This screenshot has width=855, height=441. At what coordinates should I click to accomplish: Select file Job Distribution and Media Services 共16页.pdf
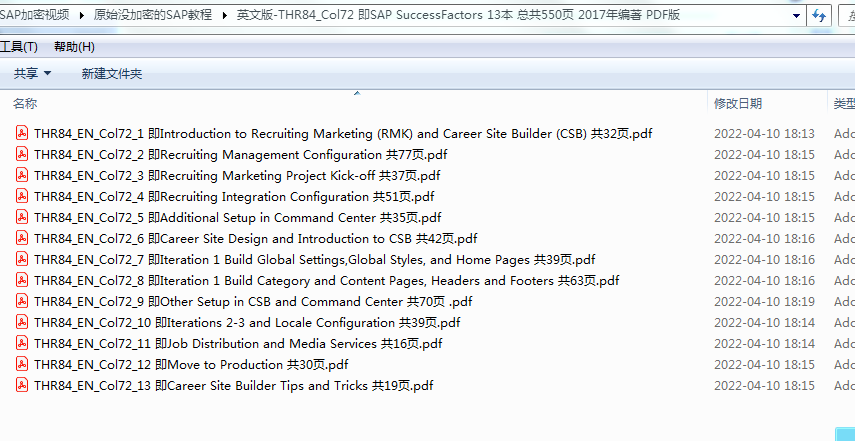coord(238,344)
